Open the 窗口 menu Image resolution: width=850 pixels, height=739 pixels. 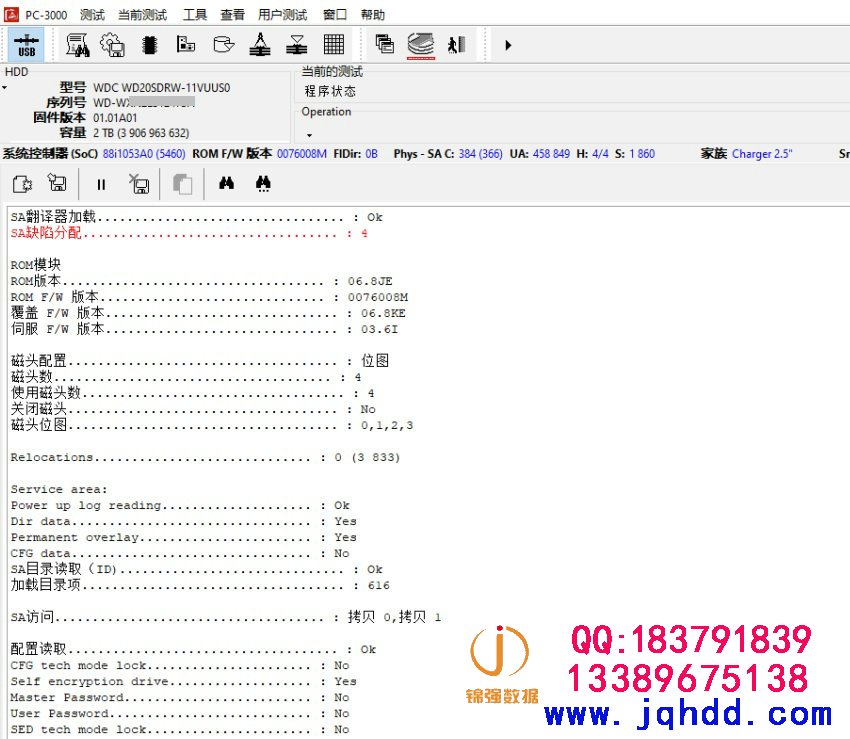coord(334,15)
